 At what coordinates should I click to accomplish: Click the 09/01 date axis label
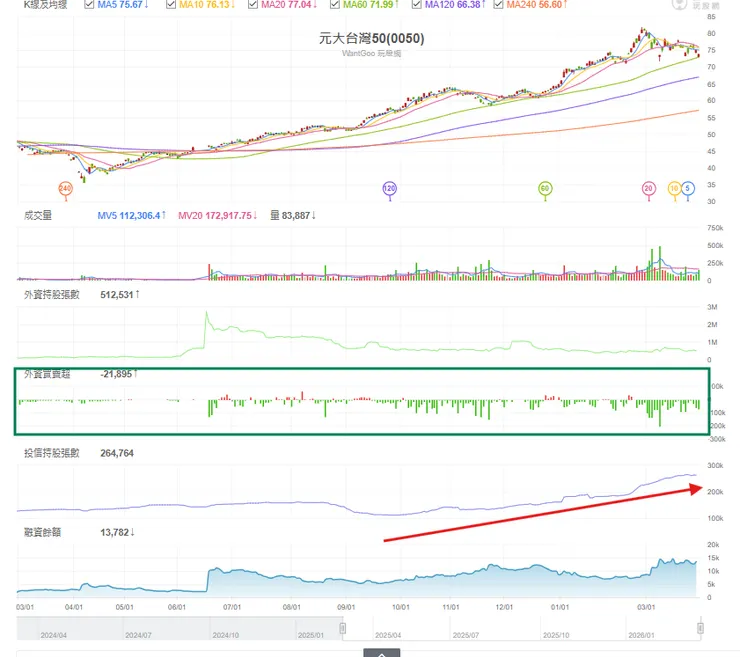pos(346,607)
